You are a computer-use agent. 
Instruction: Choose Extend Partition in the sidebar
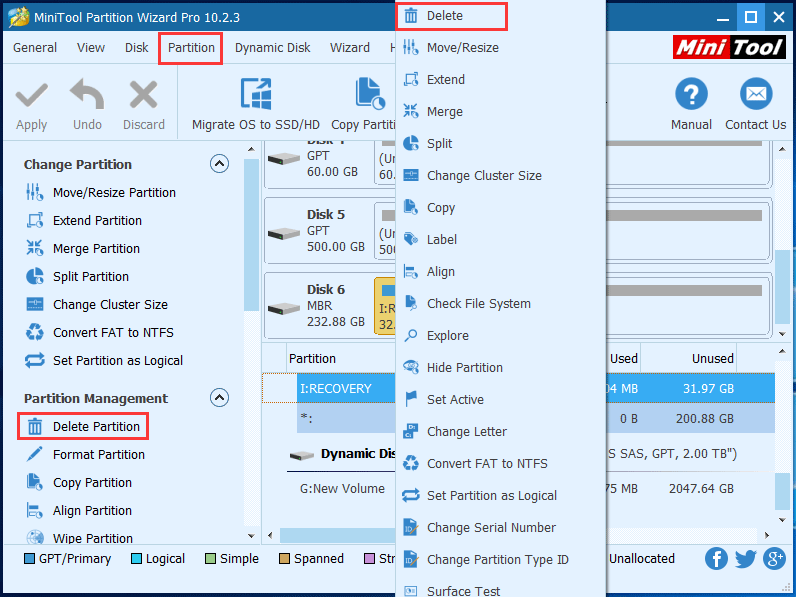click(84, 220)
